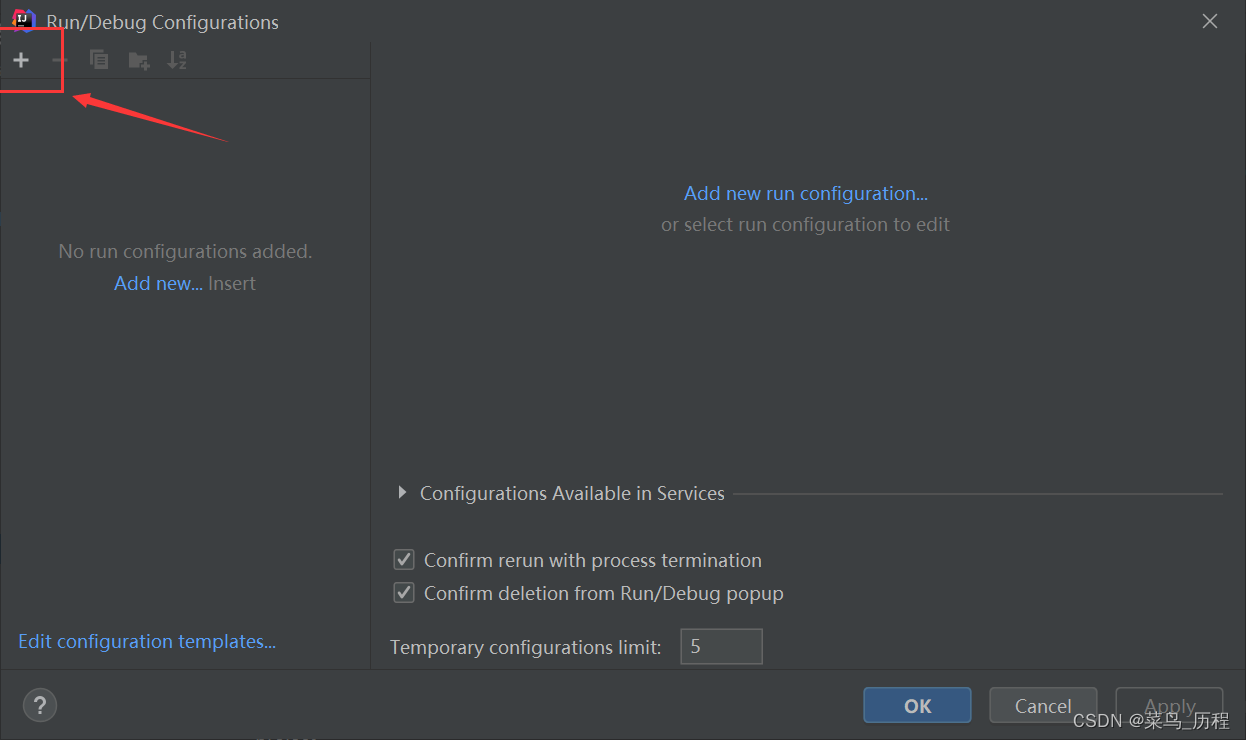This screenshot has width=1246, height=740.
Task: Click the Add new run configuration link
Action: pyautogui.click(x=806, y=193)
